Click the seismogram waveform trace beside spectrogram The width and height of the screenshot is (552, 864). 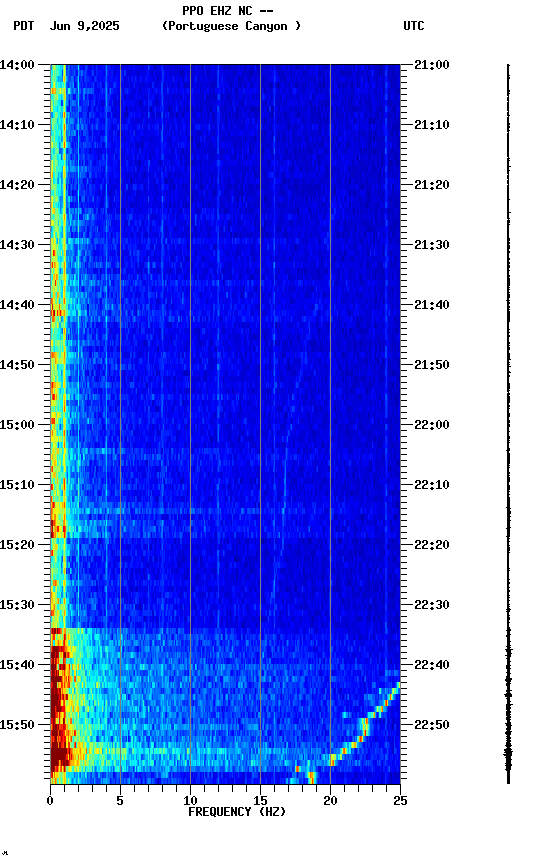508,424
